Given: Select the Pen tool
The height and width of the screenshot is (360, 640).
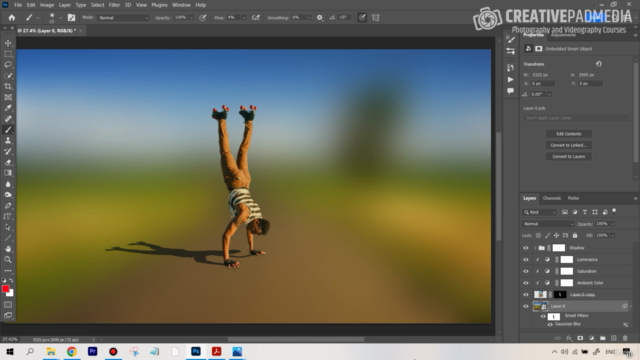Looking at the screenshot, I should pyautogui.click(x=8, y=206).
